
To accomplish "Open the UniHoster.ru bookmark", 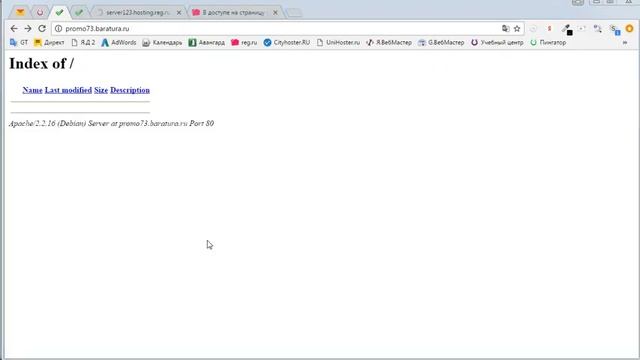I will pos(338,42).
